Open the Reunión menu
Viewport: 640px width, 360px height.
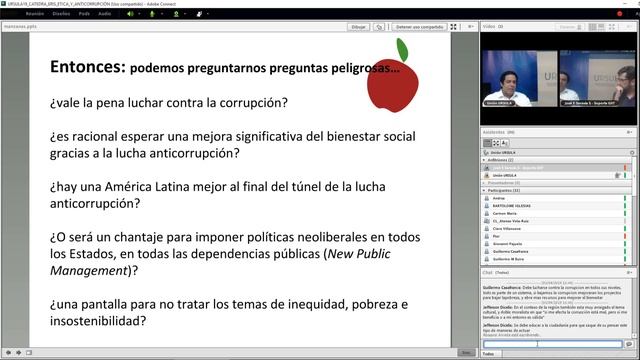pyautogui.click(x=35, y=14)
